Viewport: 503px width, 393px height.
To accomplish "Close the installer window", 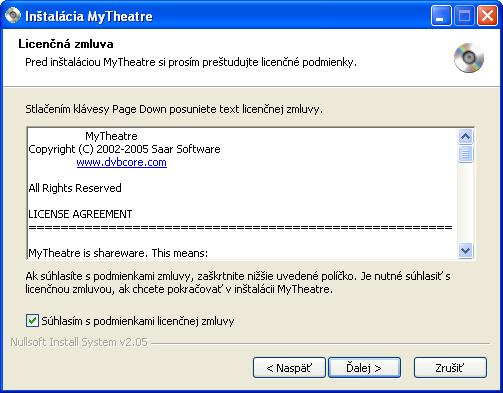I will 487,16.
